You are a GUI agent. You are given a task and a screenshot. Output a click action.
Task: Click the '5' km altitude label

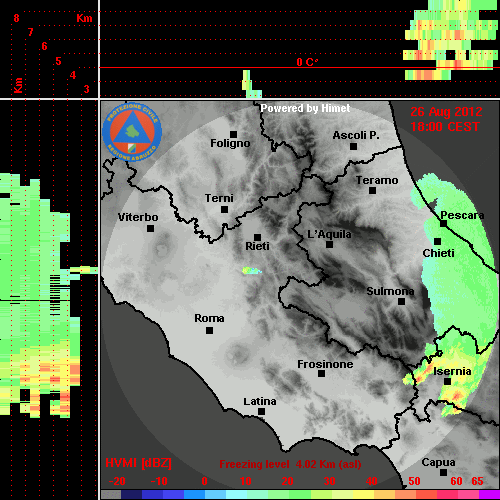click(x=58, y=61)
